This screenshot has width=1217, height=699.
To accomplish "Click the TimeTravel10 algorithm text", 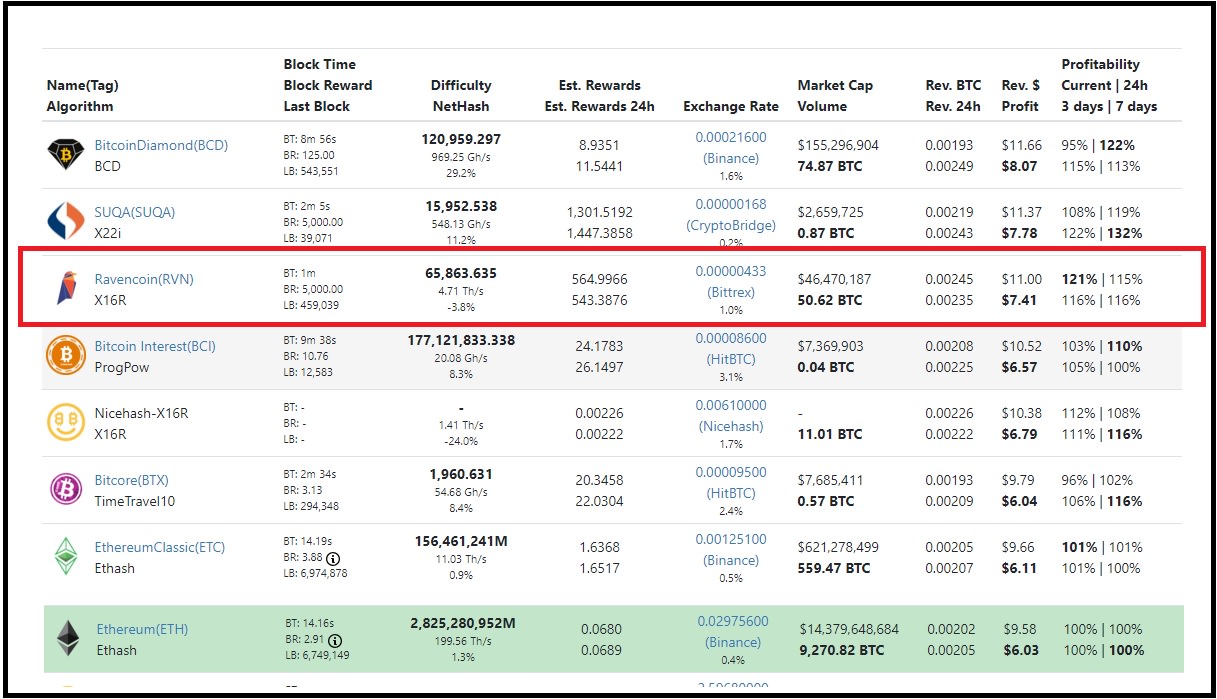I will pyautogui.click(x=135, y=501).
